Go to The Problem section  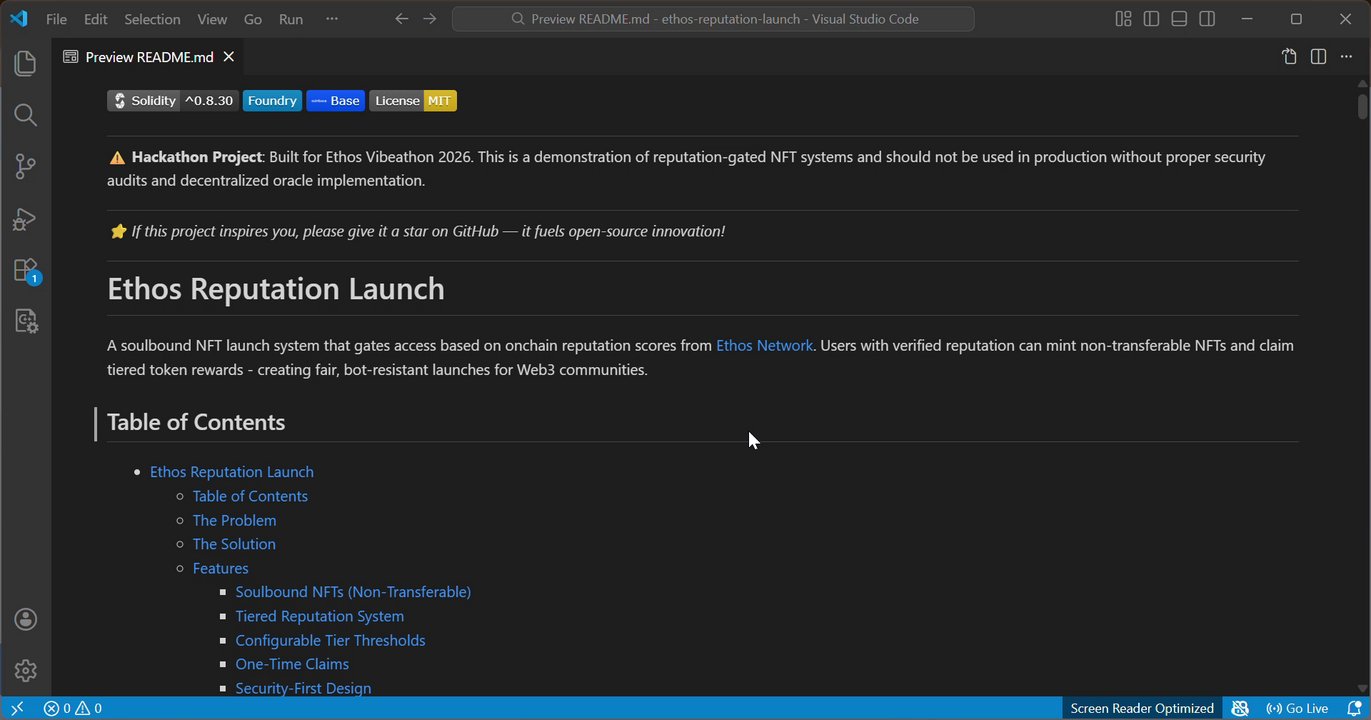click(x=234, y=520)
